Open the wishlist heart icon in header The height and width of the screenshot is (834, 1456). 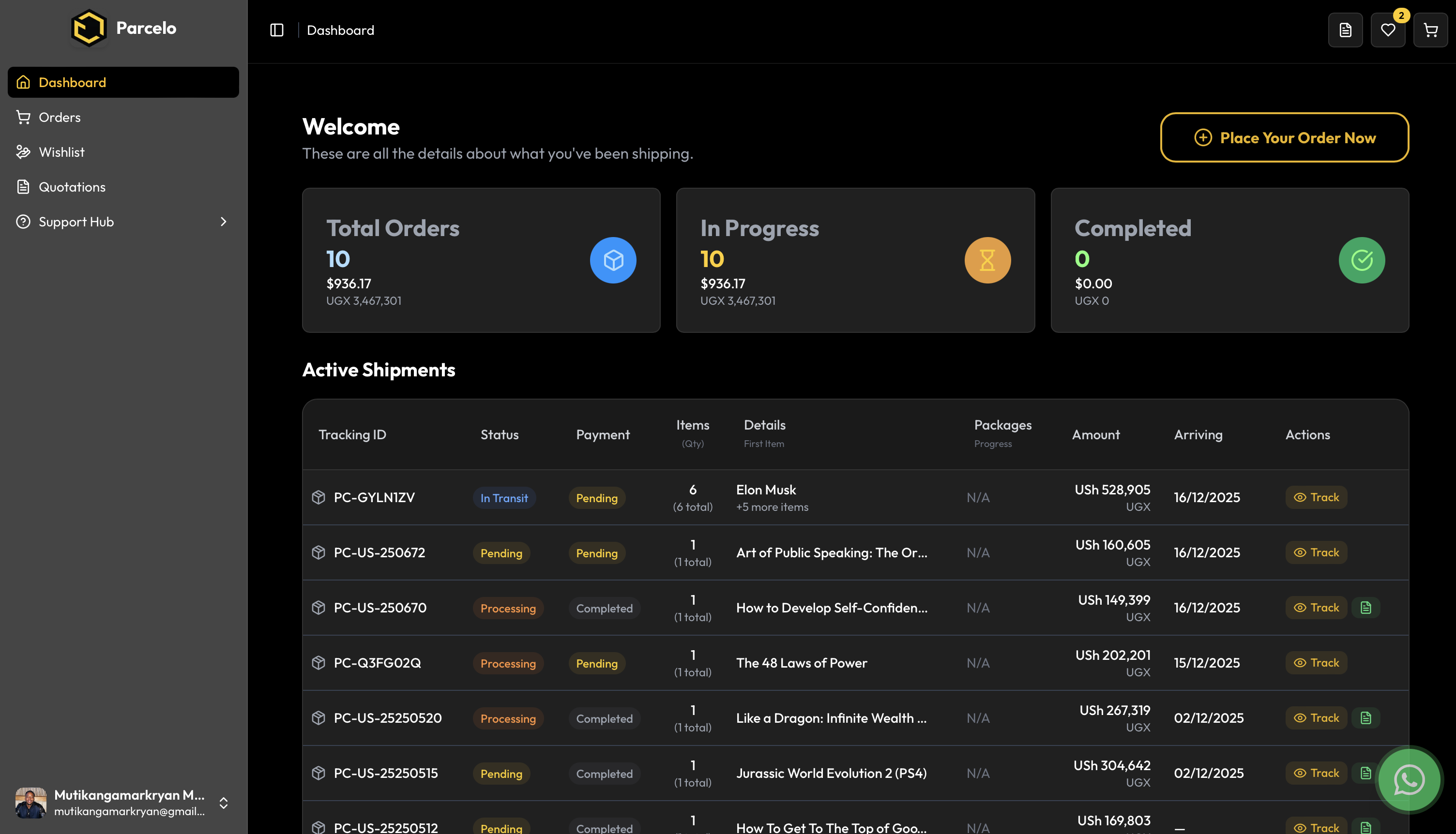(x=1387, y=30)
